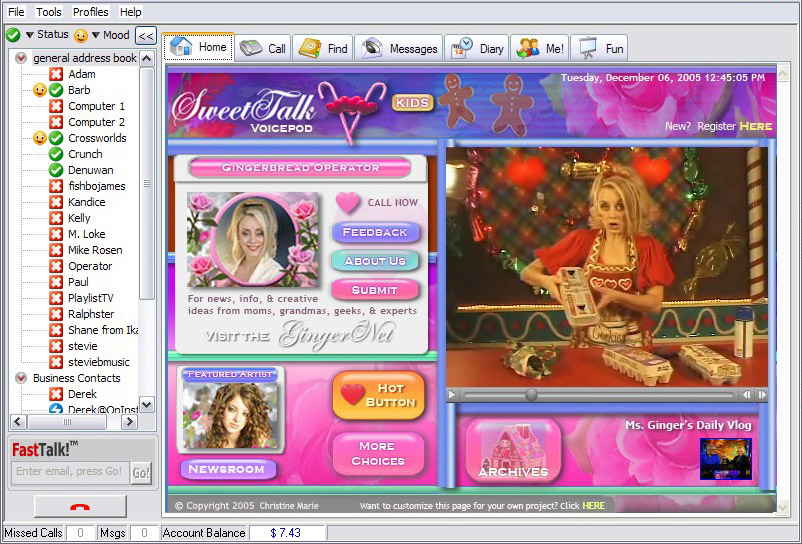The image size is (802, 544).
Task: Open the gingerbread house Archives icon
Action: [513, 451]
